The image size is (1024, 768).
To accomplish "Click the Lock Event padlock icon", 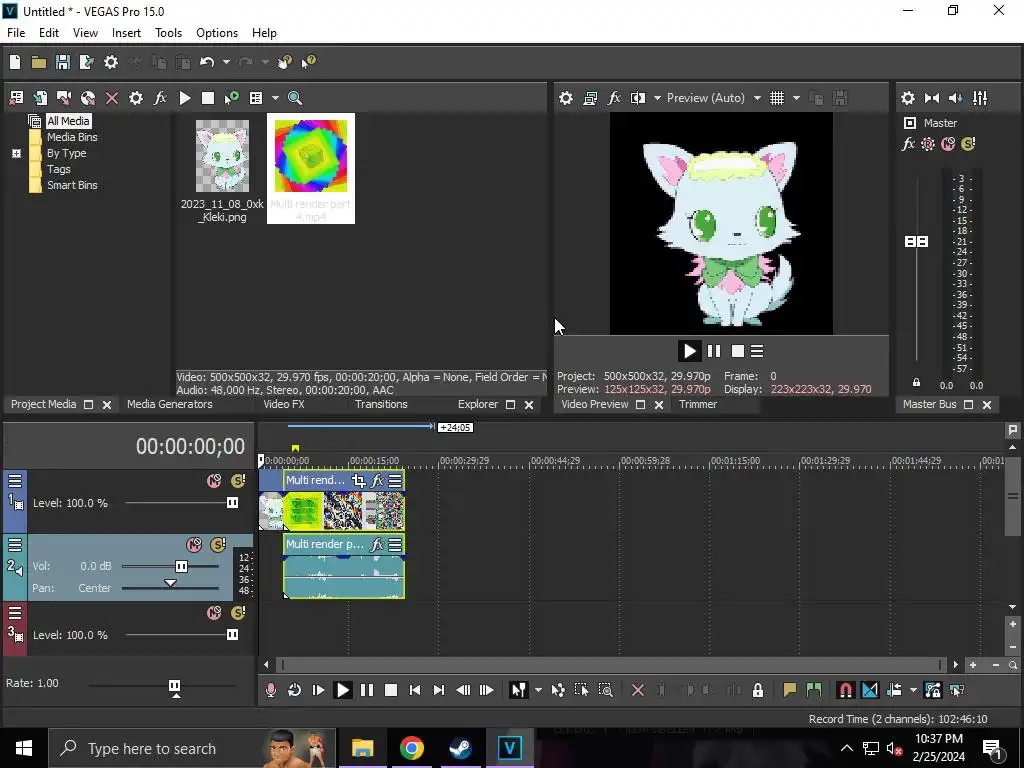I will point(758,690).
